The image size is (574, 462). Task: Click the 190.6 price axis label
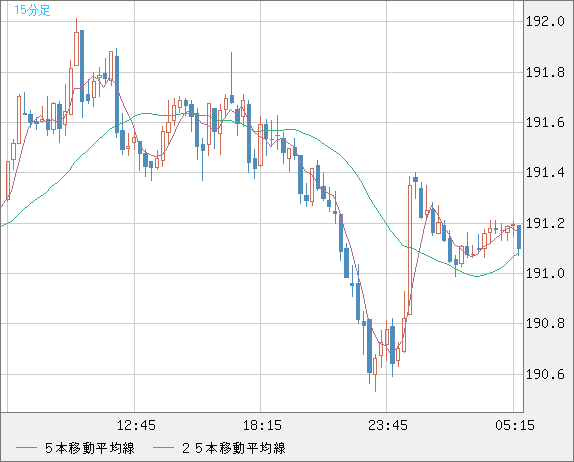(x=545, y=374)
